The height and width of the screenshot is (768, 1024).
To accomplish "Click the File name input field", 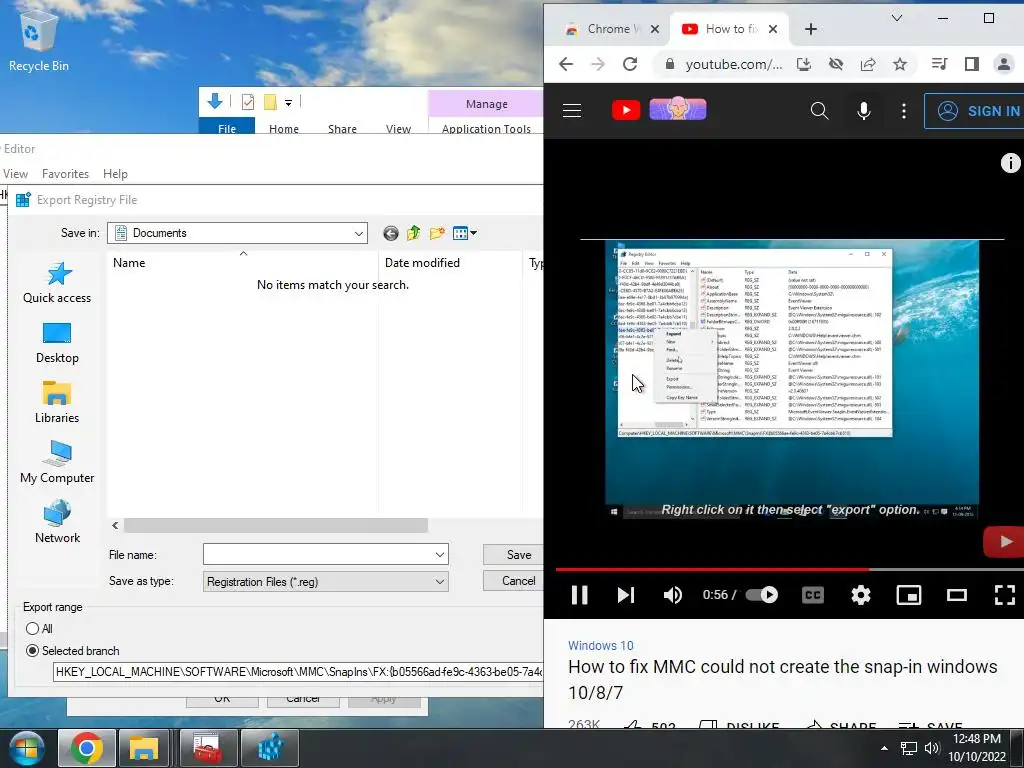I will (x=317, y=554).
